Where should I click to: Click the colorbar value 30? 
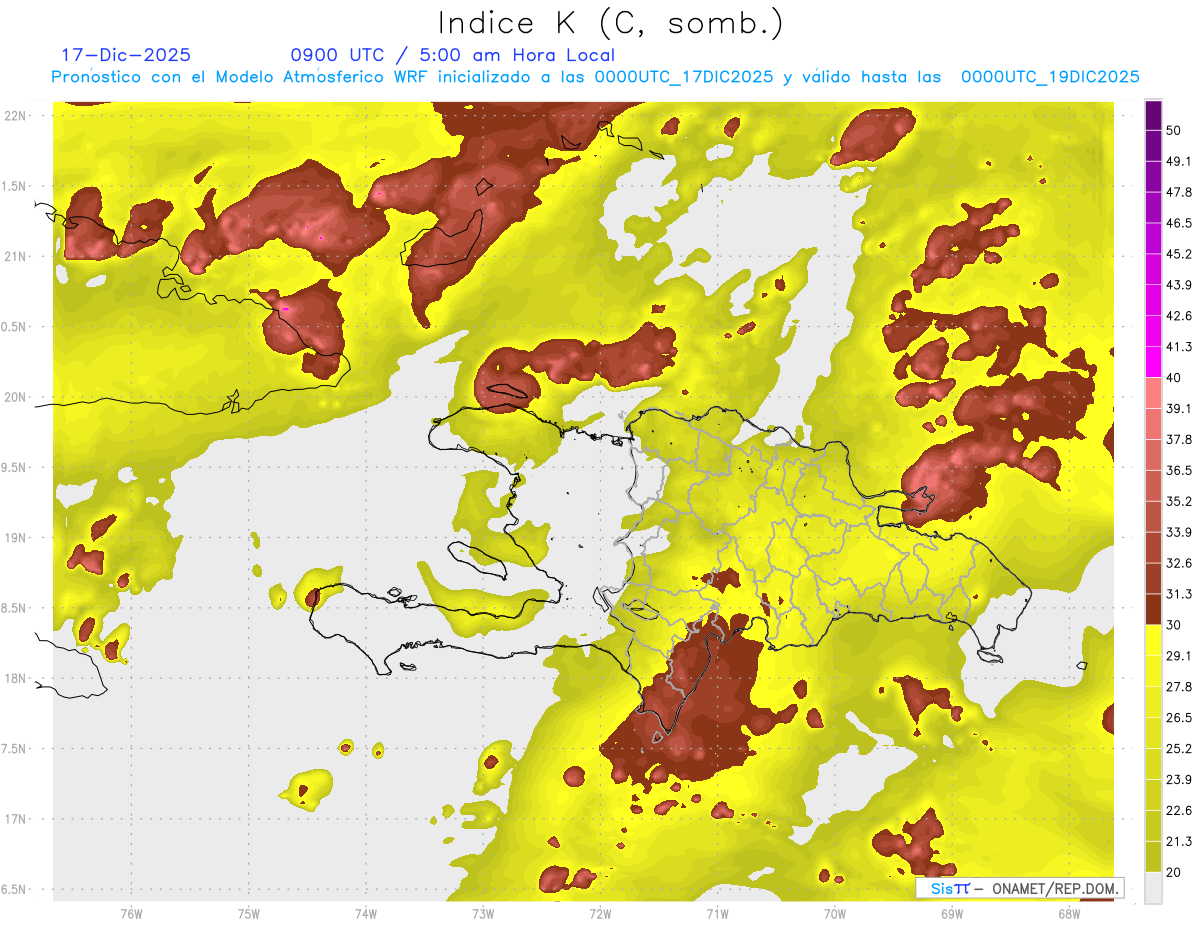point(1176,625)
